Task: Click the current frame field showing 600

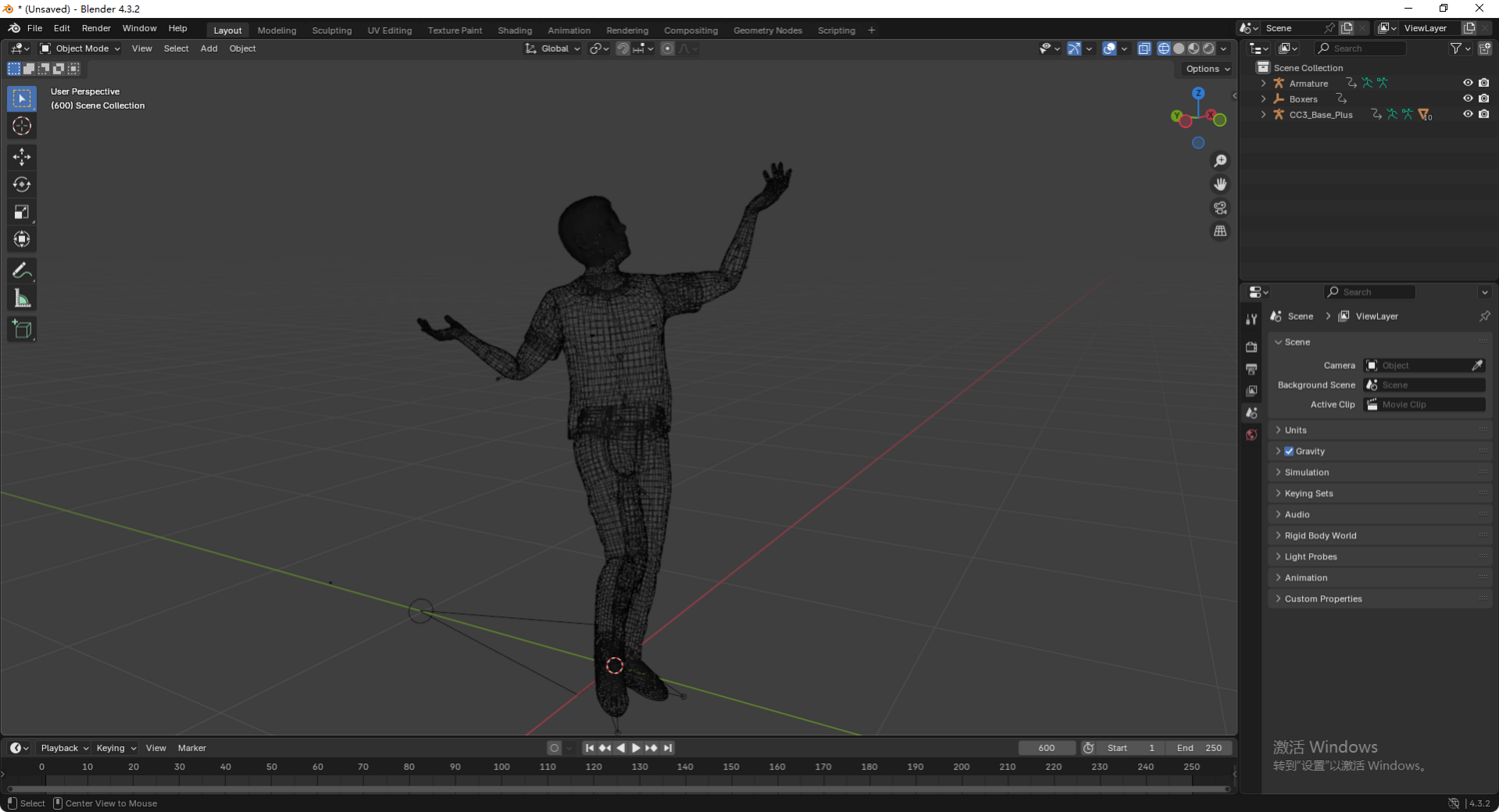Action: 1046,748
